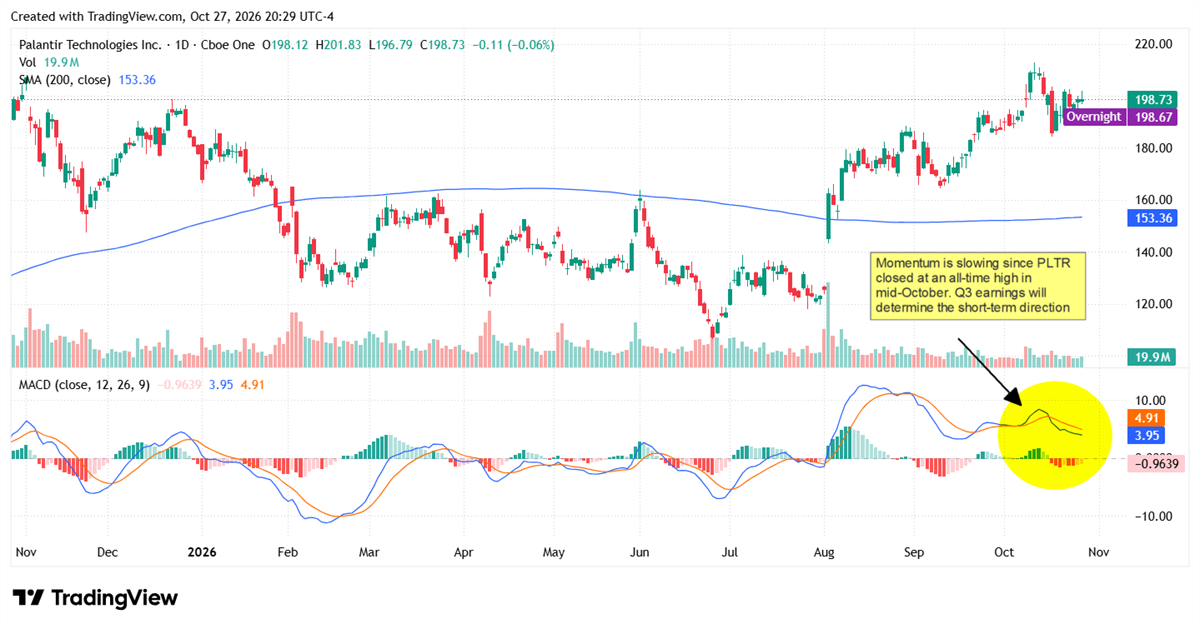Click the Dec time axis label
Viewport: 1200px width, 629px height.
tap(107, 551)
